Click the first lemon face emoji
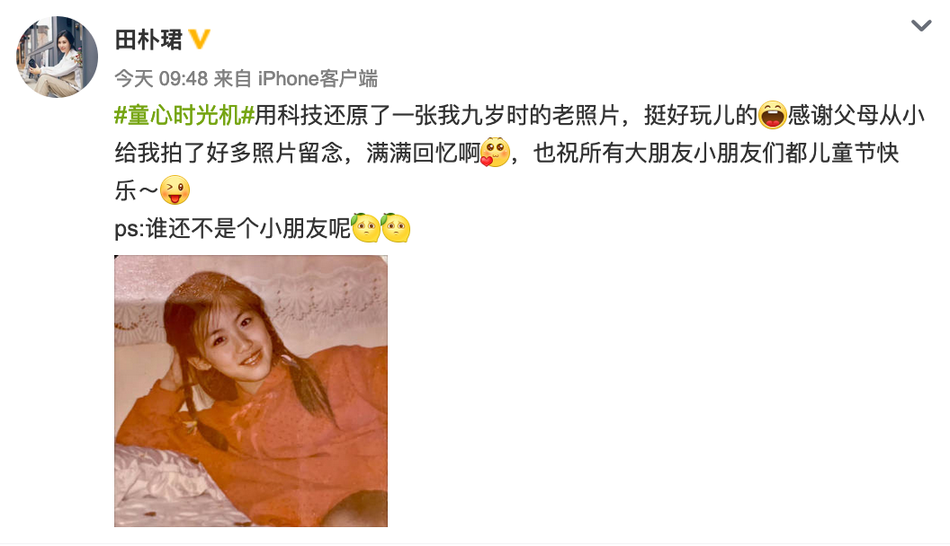Image resolution: width=950 pixels, height=546 pixels. point(365,228)
